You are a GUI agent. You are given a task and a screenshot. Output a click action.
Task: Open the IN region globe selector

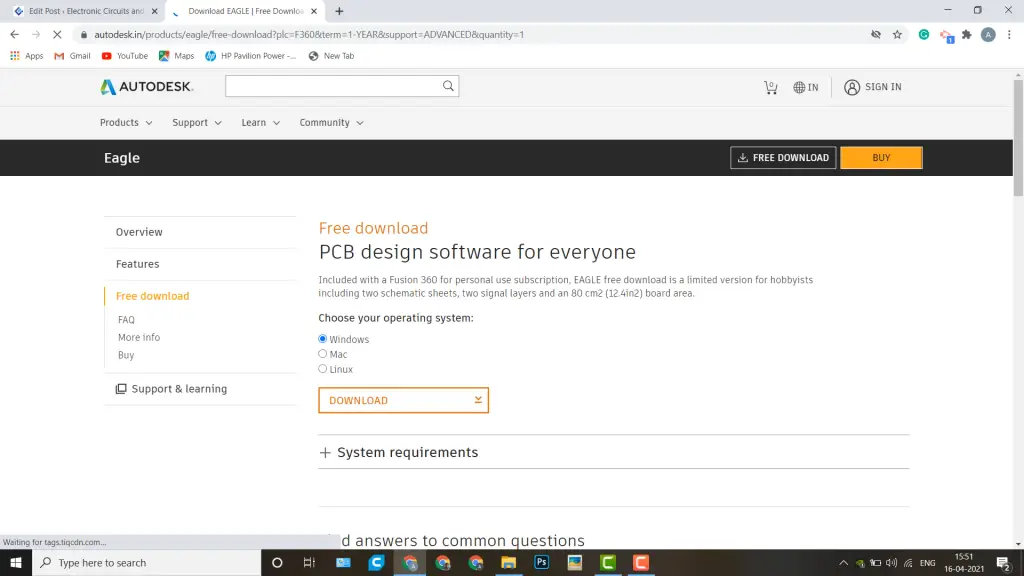(x=805, y=87)
